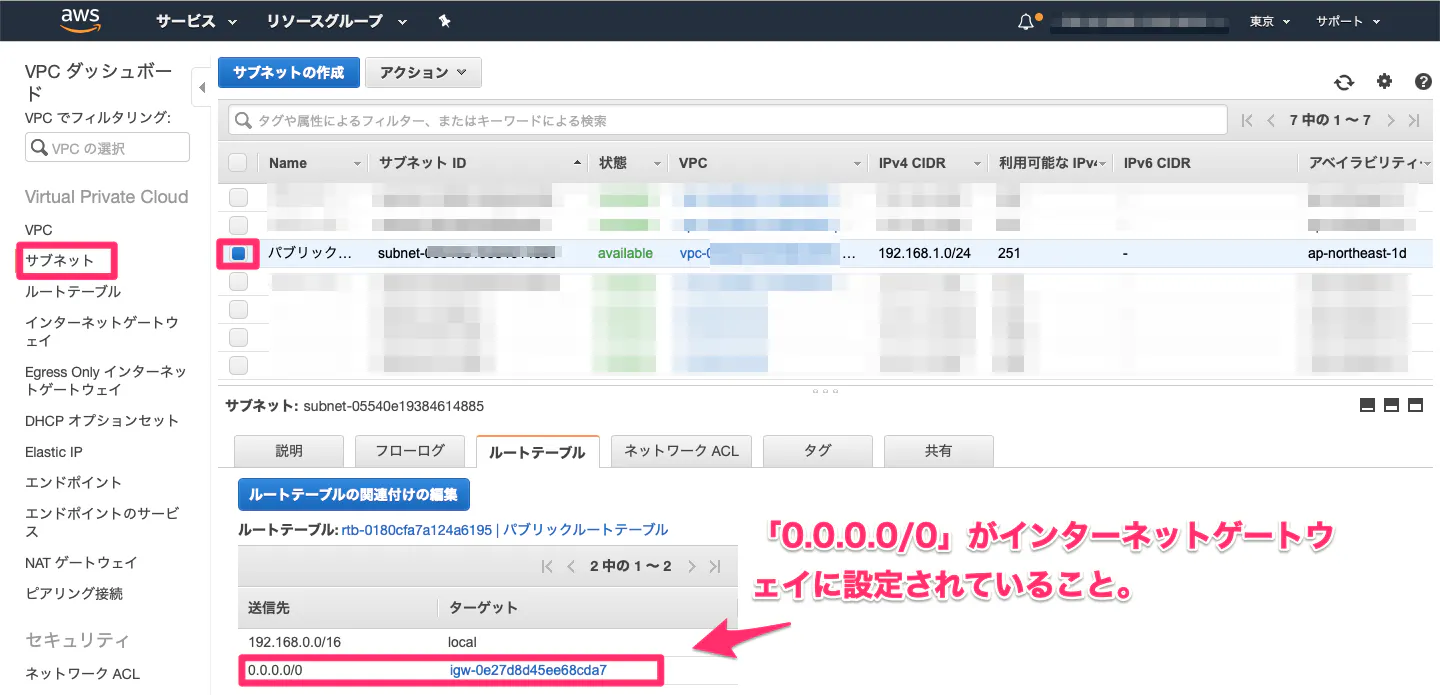Select the split-pane layout icon
Viewport: 1440px width, 695px height.
1391,405
